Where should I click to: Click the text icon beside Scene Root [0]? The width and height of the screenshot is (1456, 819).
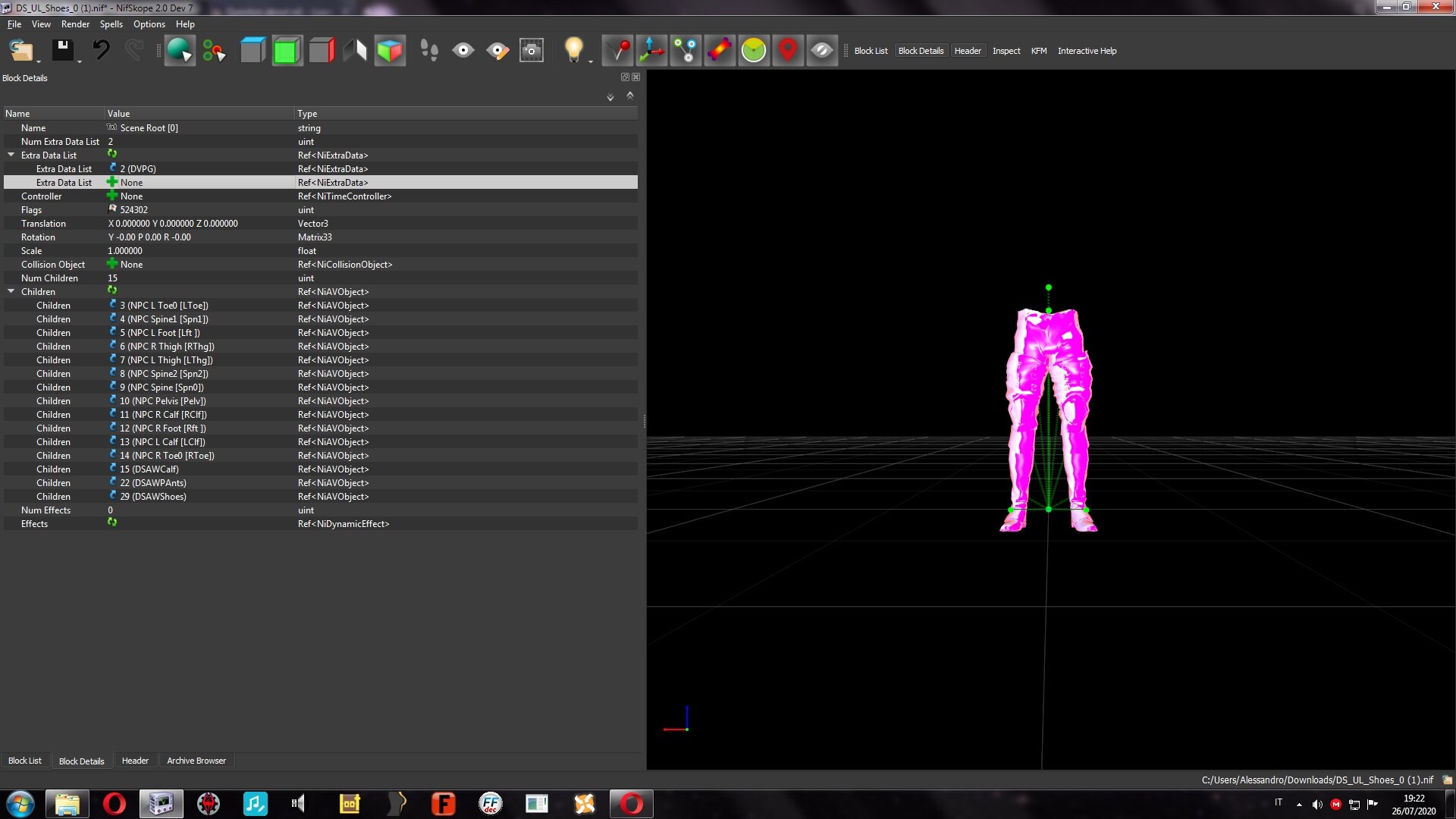coord(112,127)
